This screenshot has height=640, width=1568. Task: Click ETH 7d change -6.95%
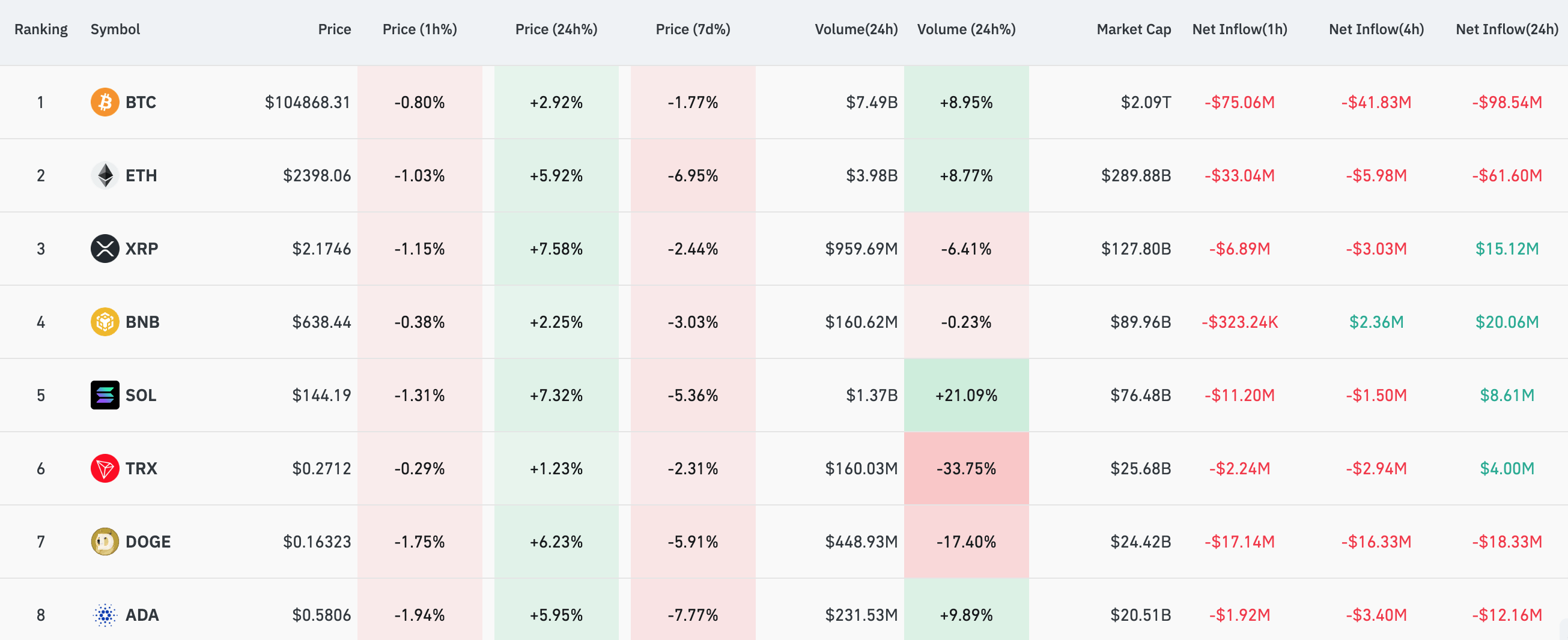[x=693, y=175]
